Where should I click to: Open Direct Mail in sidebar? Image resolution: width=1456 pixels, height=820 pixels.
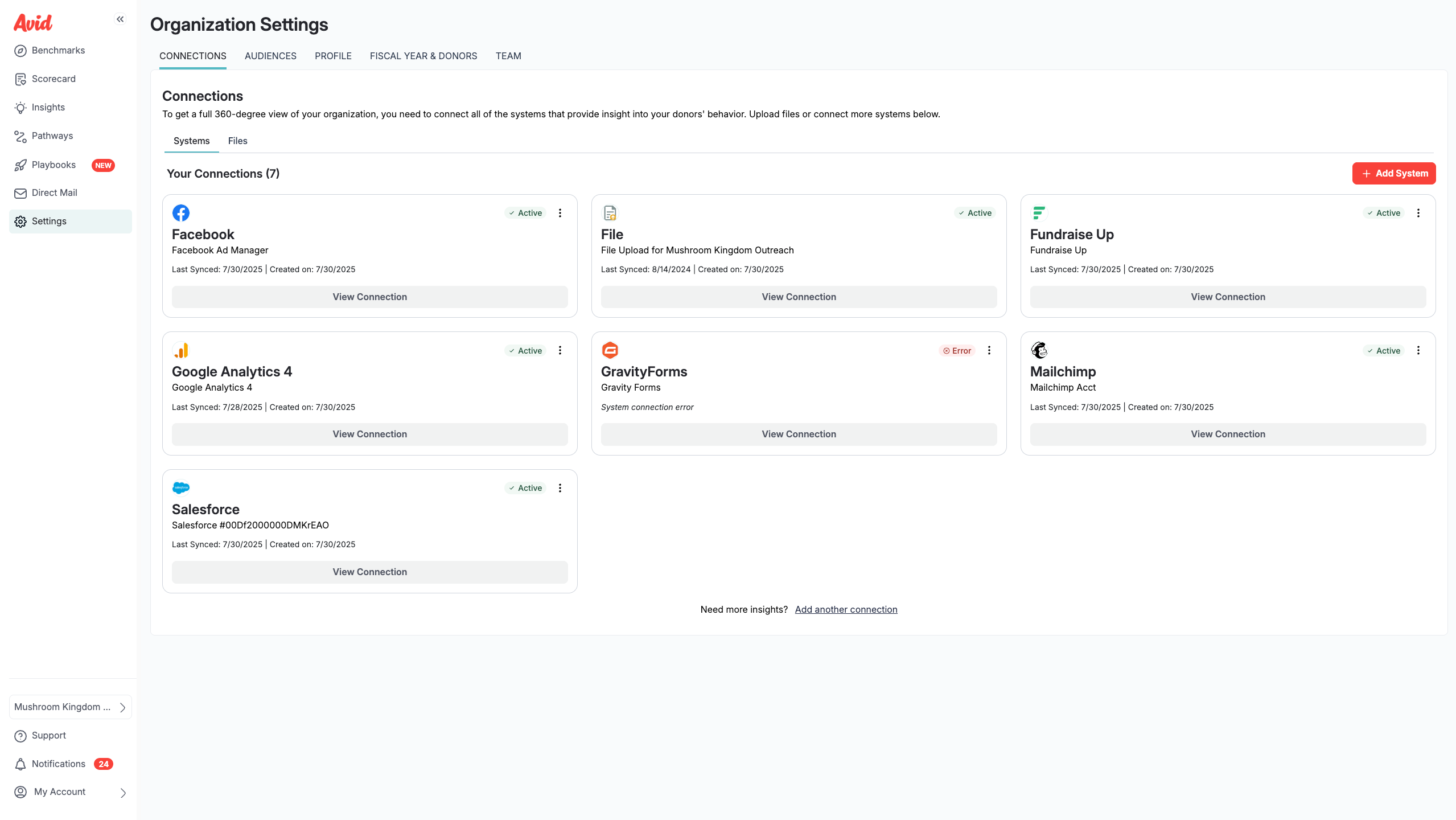(x=71, y=193)
